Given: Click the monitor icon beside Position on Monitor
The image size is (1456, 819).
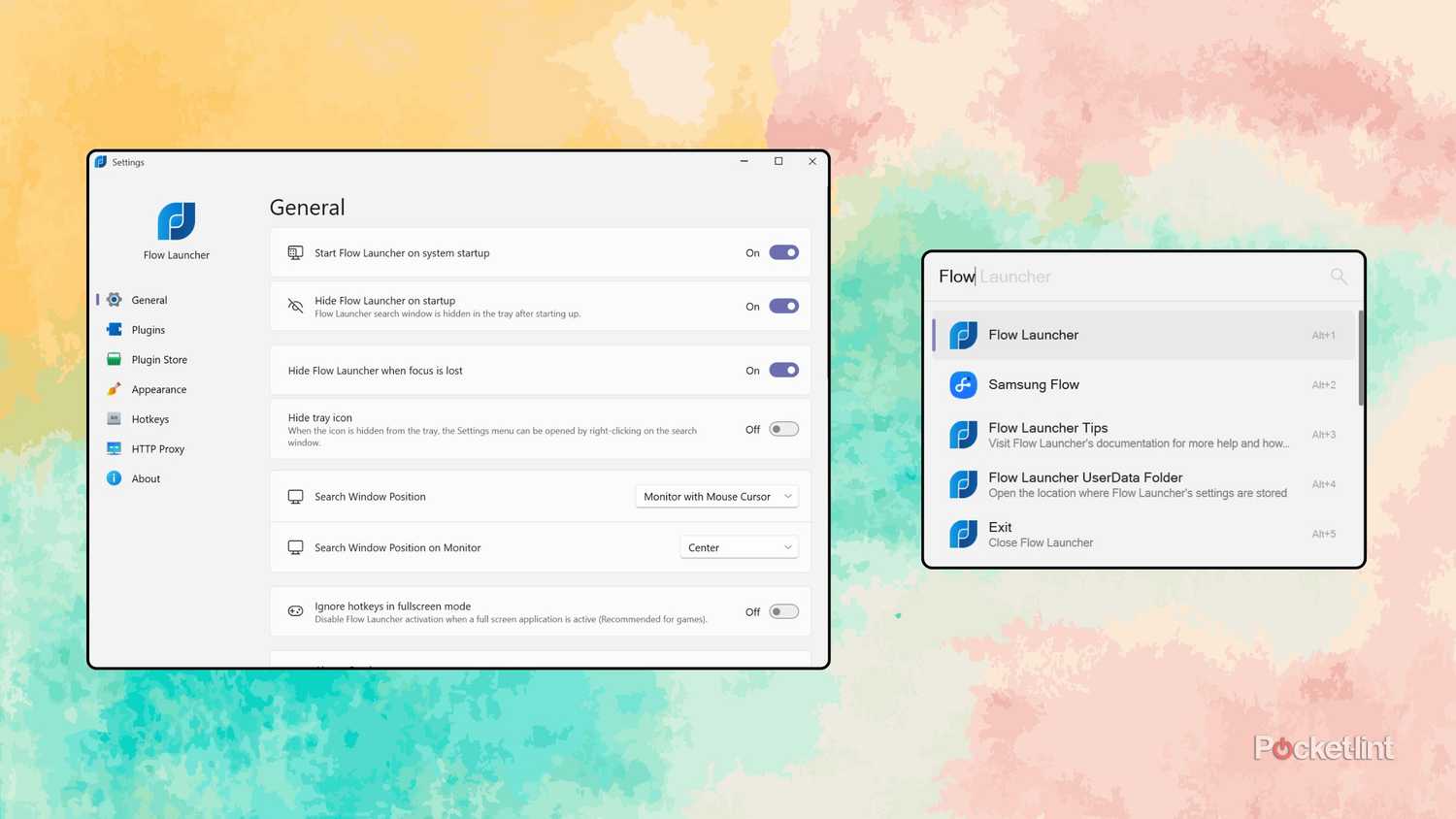Looking at the screenshot, I should [x=295, y=547].
